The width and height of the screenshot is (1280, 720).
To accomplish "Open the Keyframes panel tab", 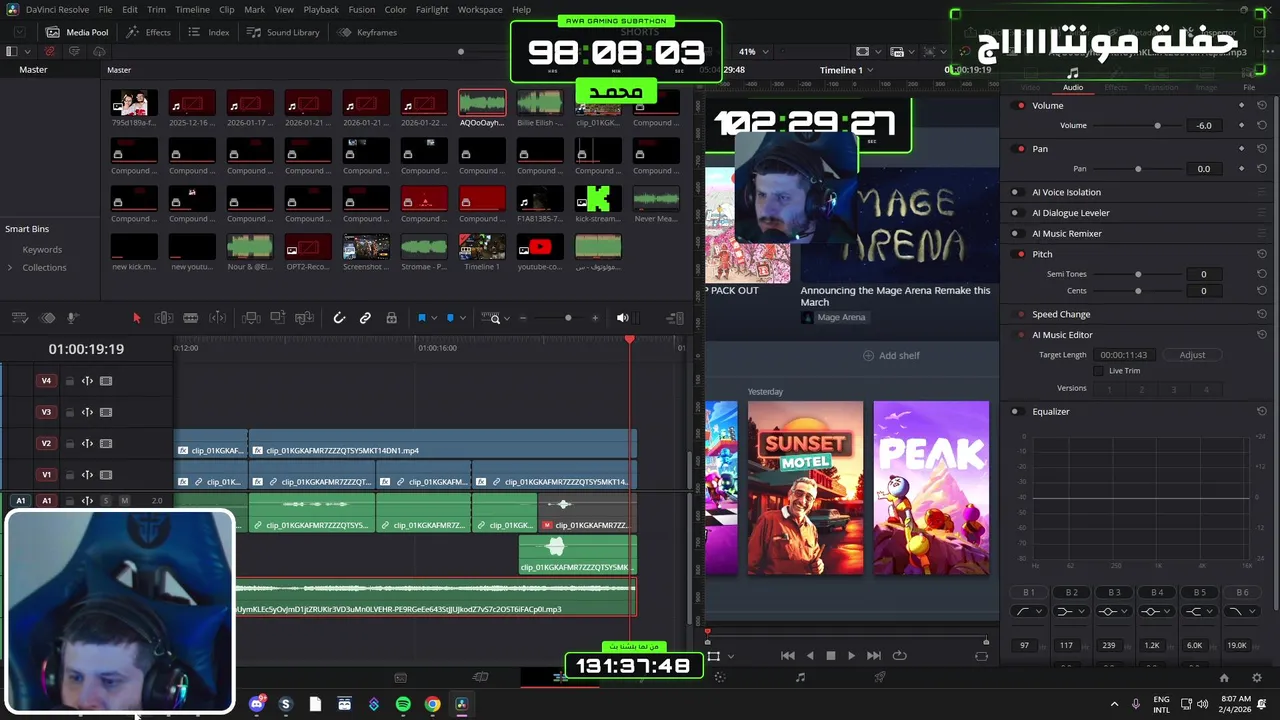I will [368, 32].
